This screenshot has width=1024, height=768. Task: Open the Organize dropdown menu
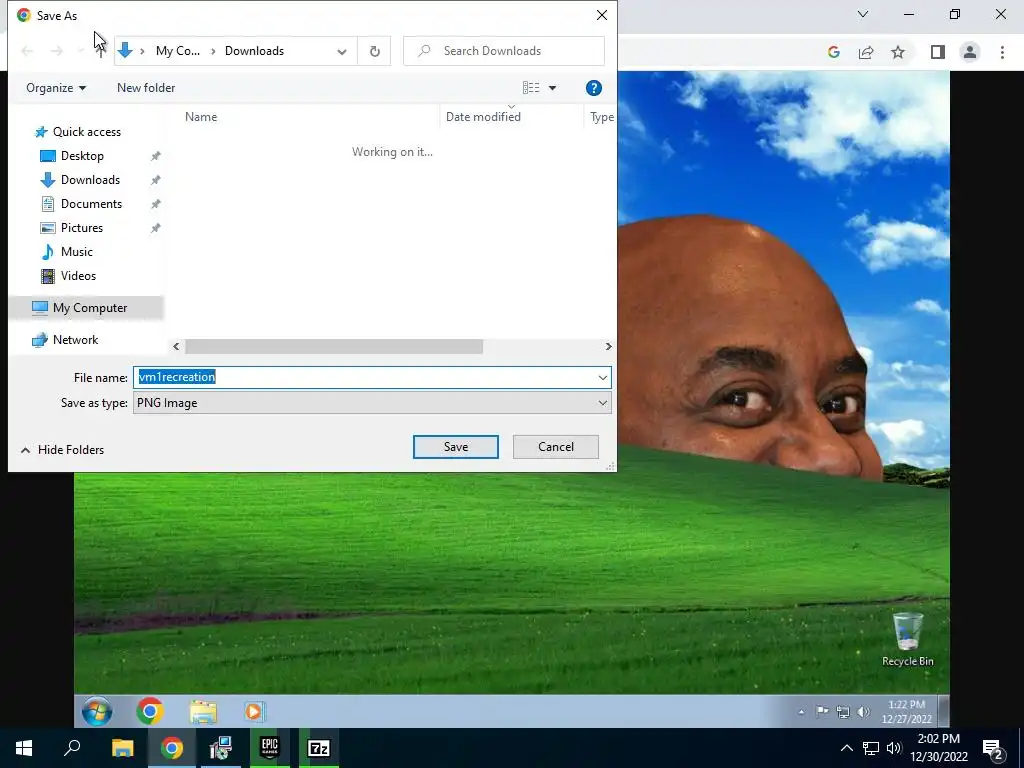[56, 88]
